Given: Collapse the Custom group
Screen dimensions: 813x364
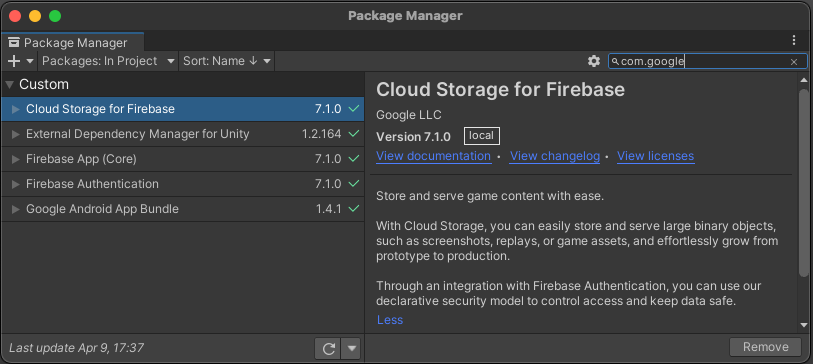Looking at the screenshot, I should (9, 84).
